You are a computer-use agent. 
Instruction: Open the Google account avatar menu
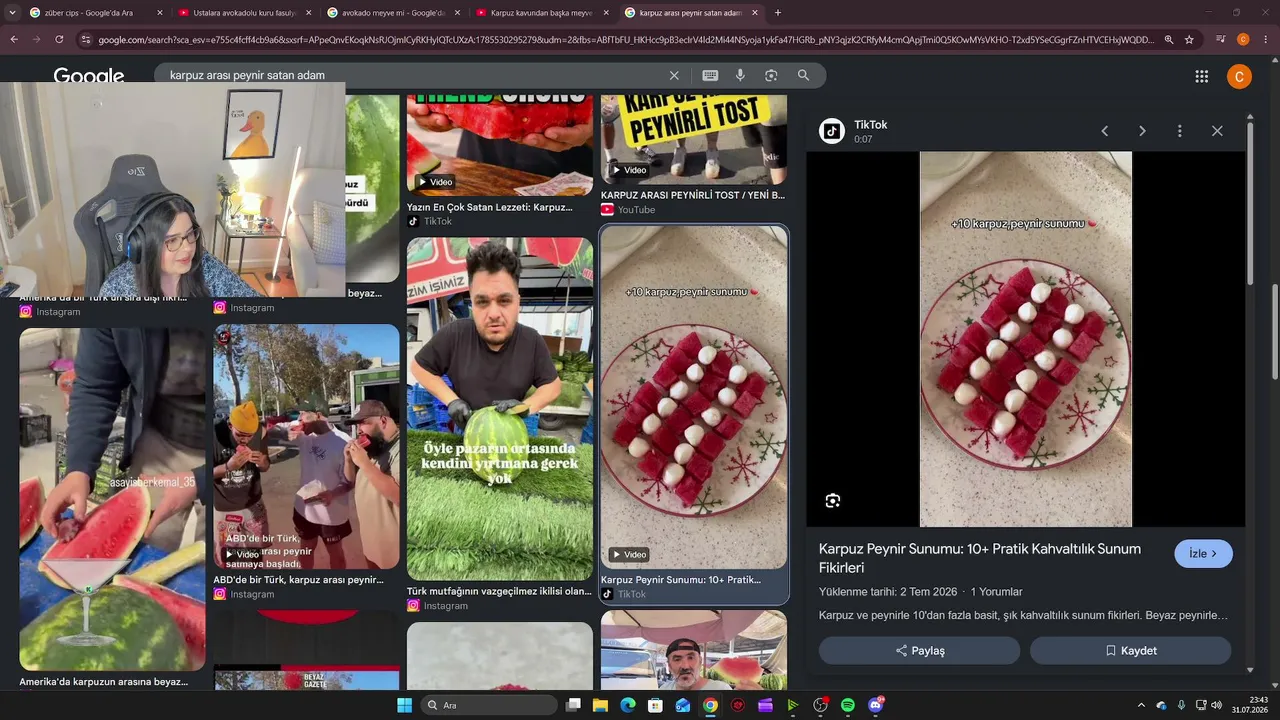[1239, 76]
